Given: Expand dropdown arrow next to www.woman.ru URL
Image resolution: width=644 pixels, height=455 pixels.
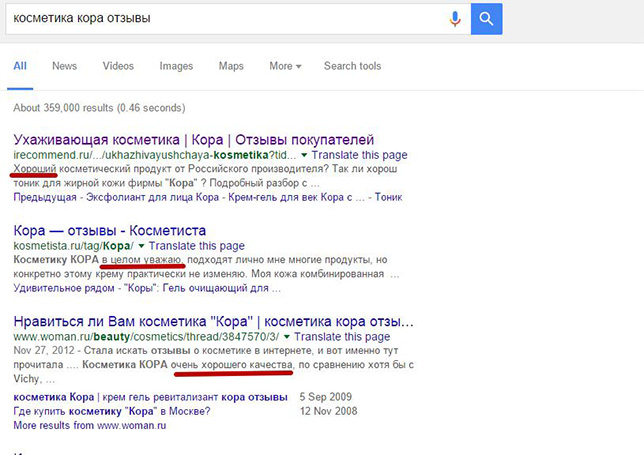Looking at the screenshot, I should (287, 337).
